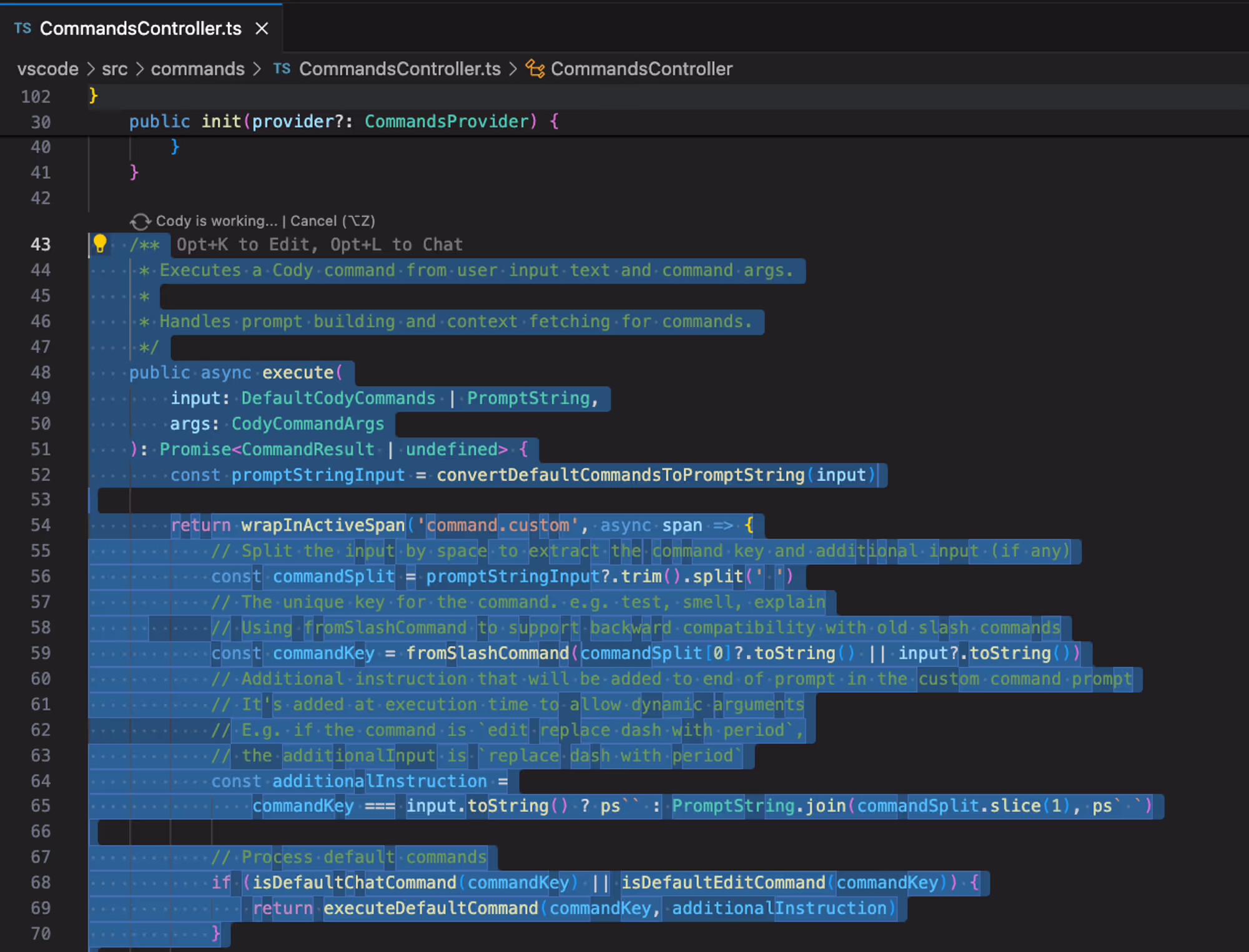The image size is (1249, 952).
Task: Click 'executeDefaultCommand' on line 69
Action: 431,908
